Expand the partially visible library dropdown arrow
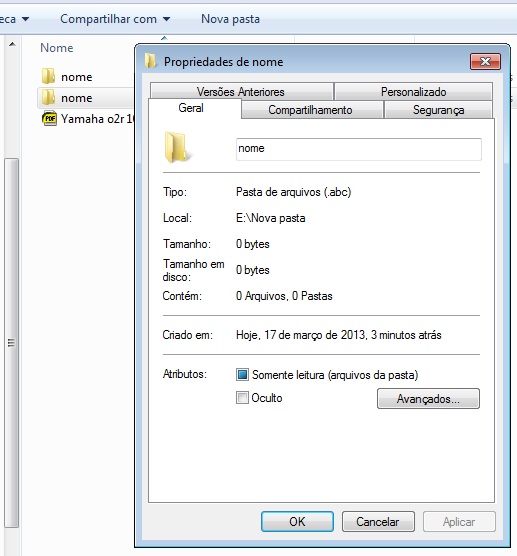 click(x=25, y=19)
